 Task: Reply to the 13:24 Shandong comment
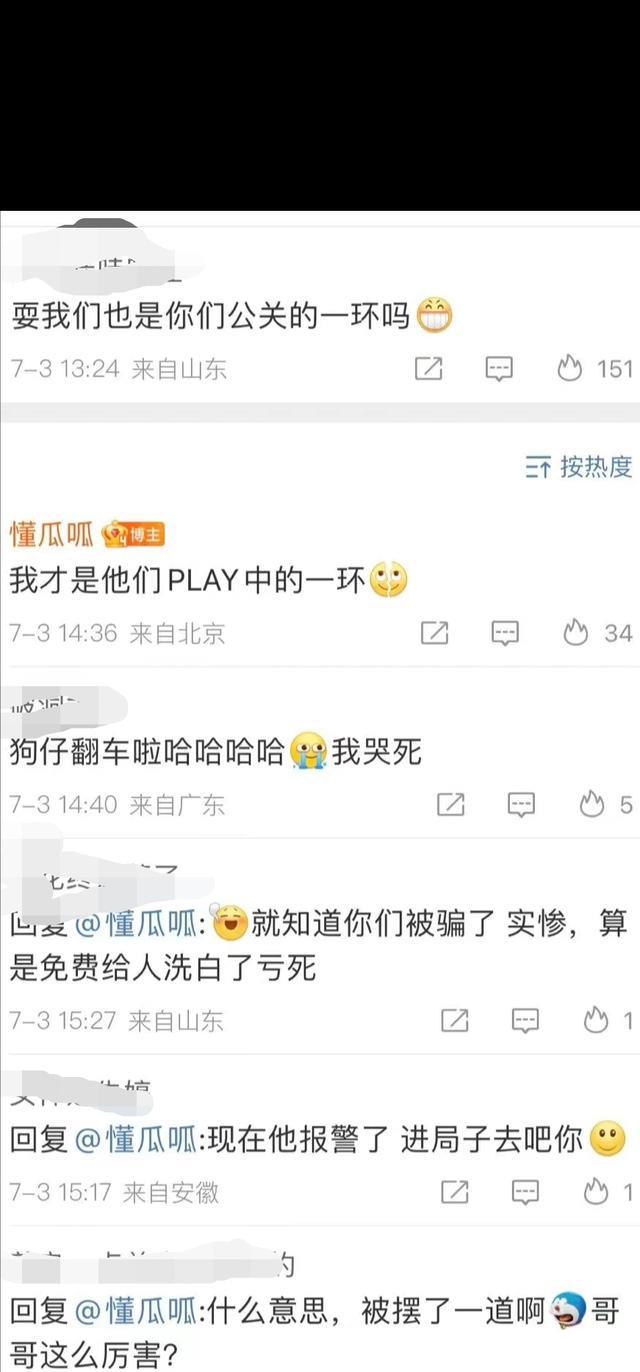[499, 369]
